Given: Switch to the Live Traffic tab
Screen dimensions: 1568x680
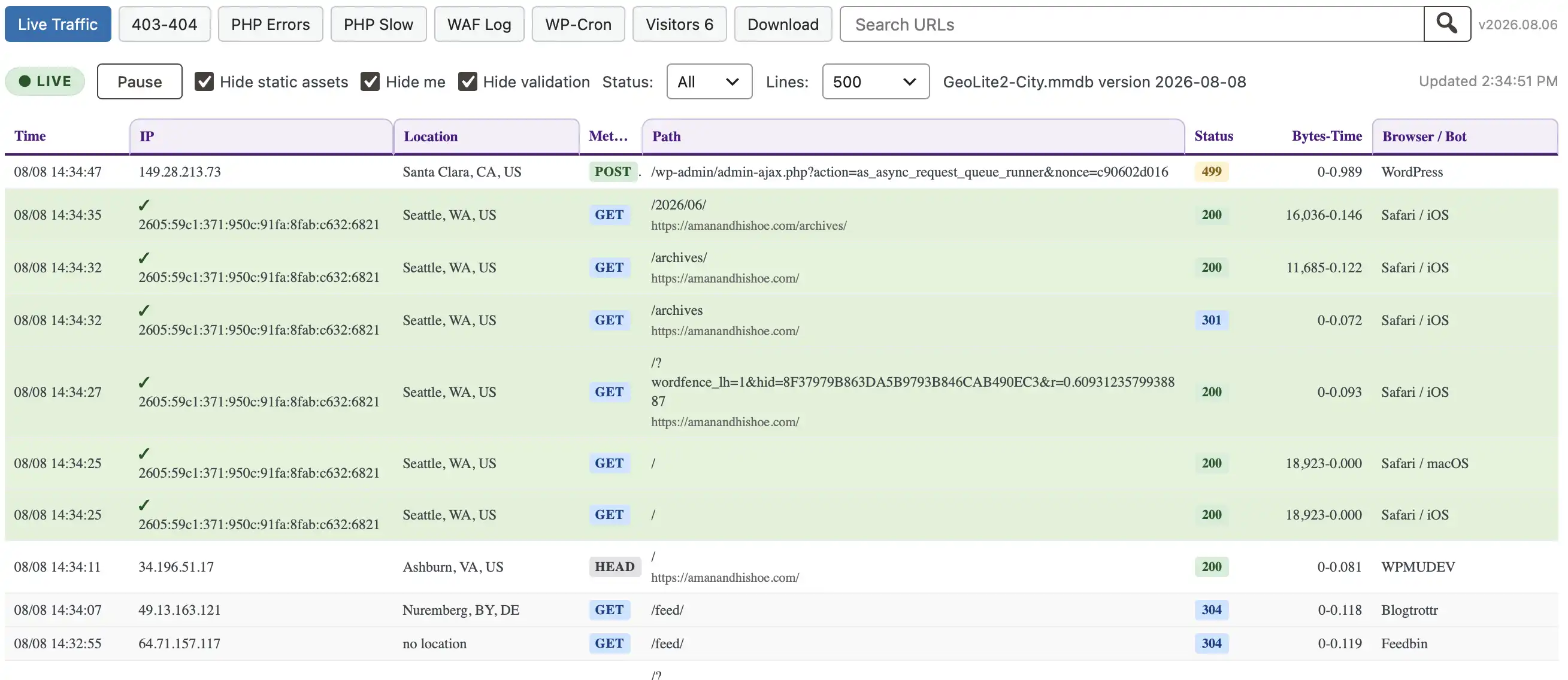Looking at the screenshot, I should 58,25.
